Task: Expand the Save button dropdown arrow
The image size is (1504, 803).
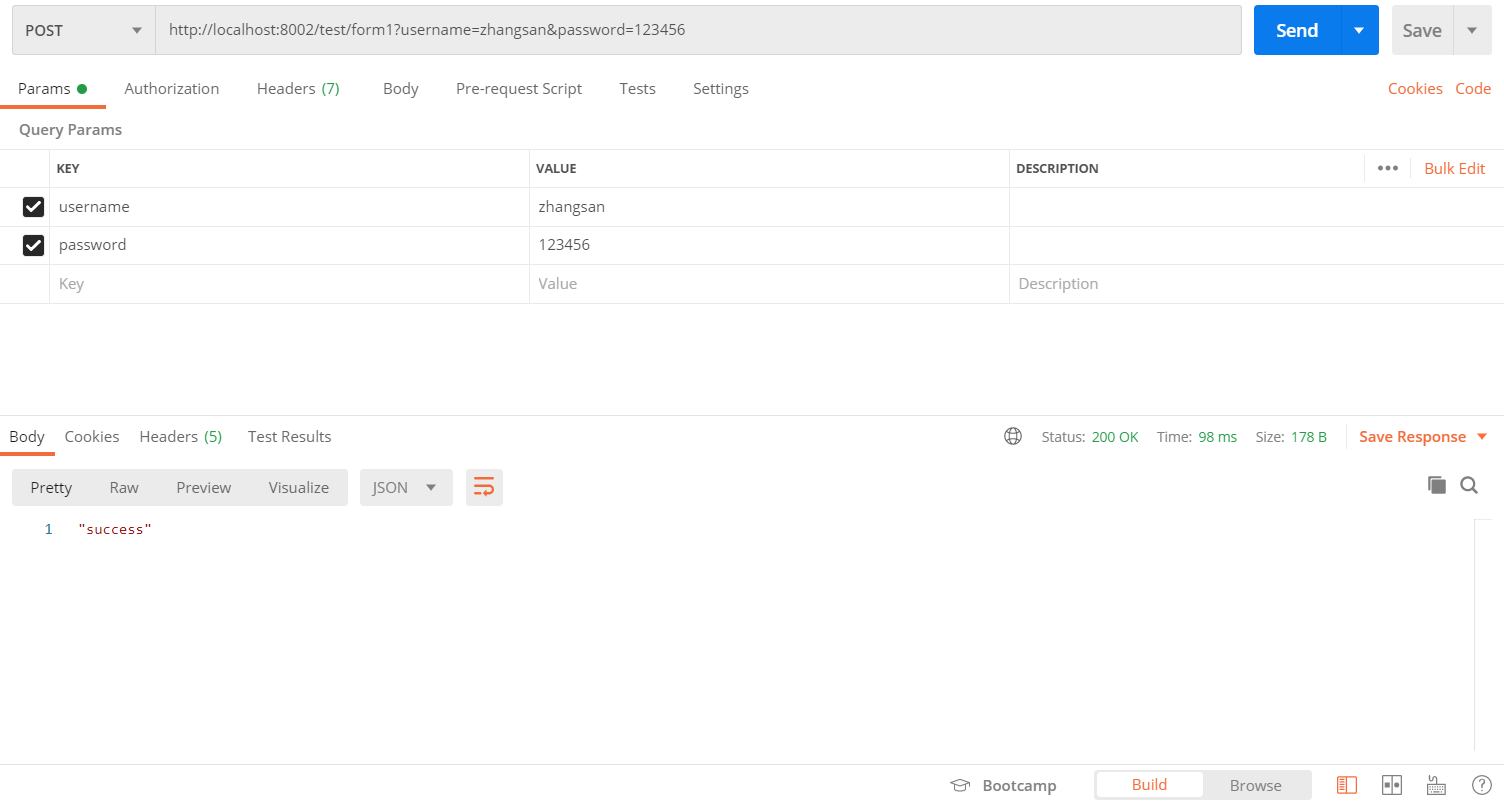Action: pos(1472,30)
